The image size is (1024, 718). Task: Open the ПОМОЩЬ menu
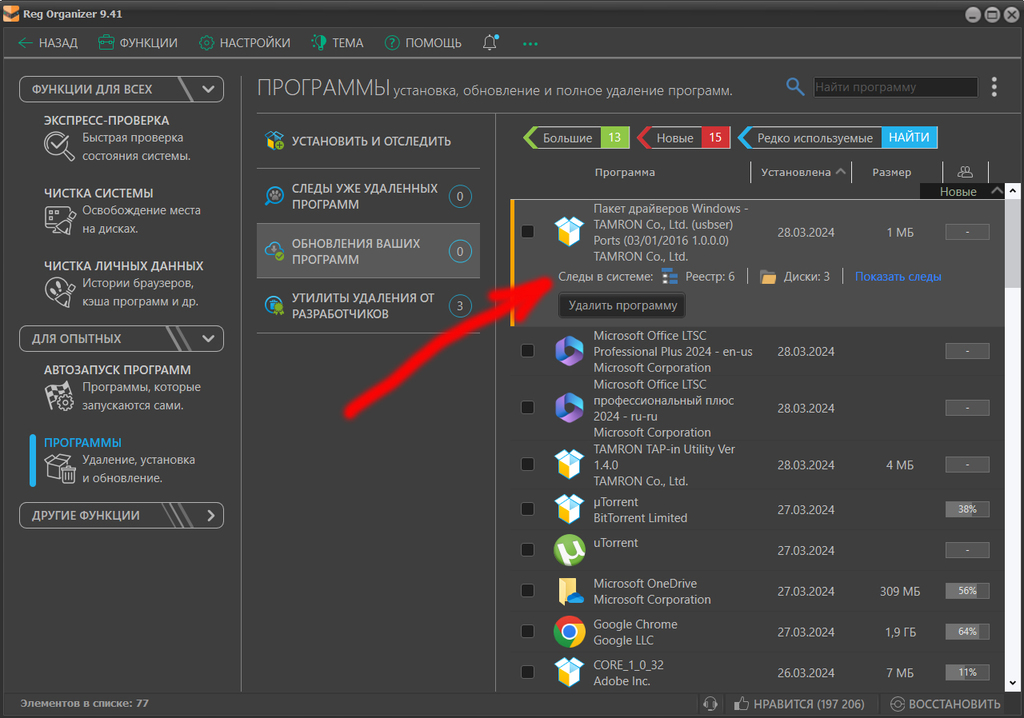pos(423,43)
